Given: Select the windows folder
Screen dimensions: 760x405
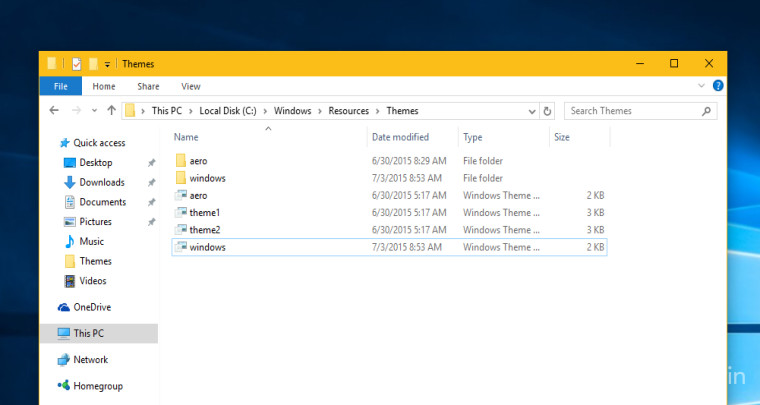Looking at the screenshot, I should click(x=389, y=178).
